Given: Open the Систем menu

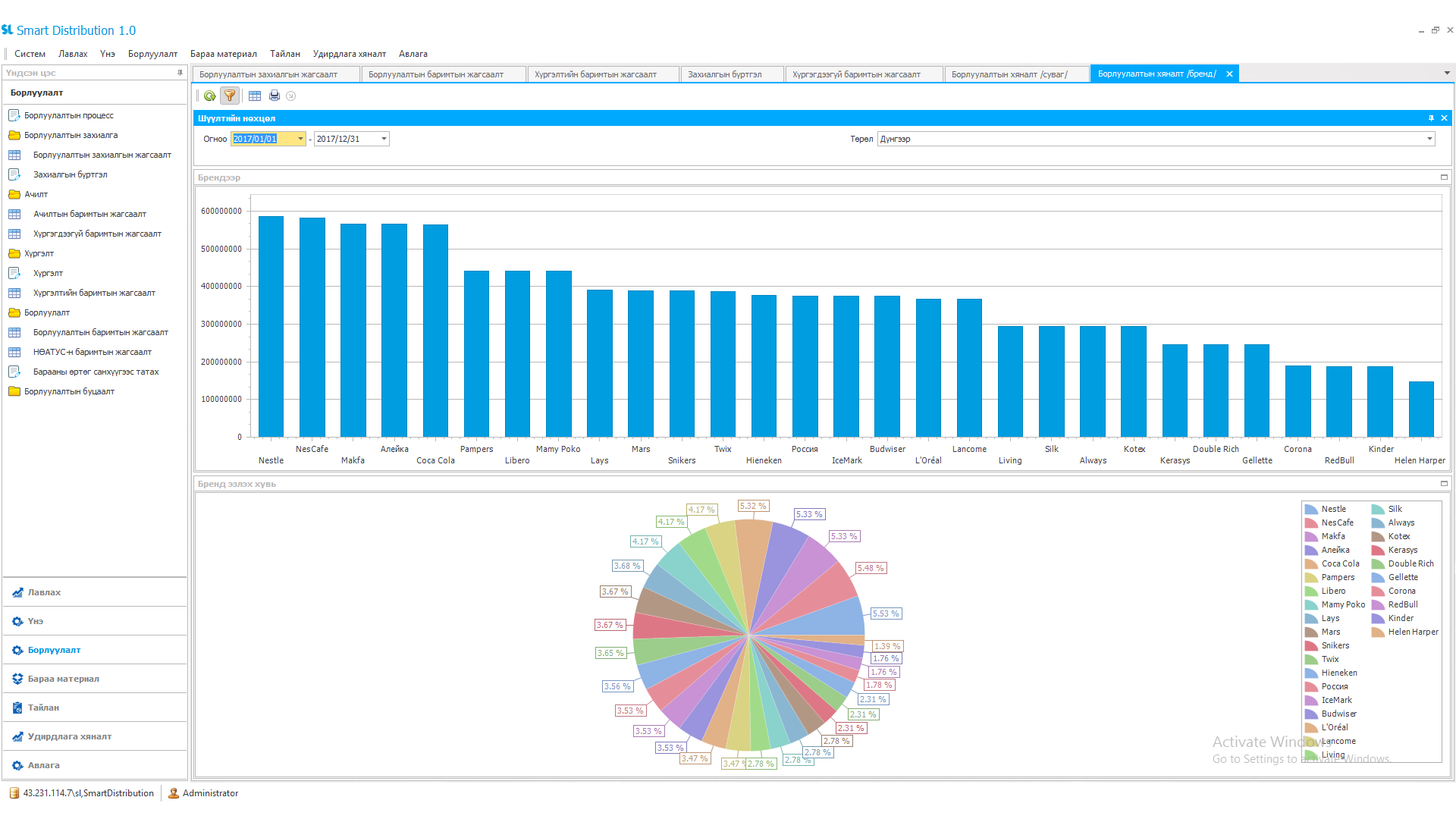Looking at the screenshot, I should pos(30,54).
